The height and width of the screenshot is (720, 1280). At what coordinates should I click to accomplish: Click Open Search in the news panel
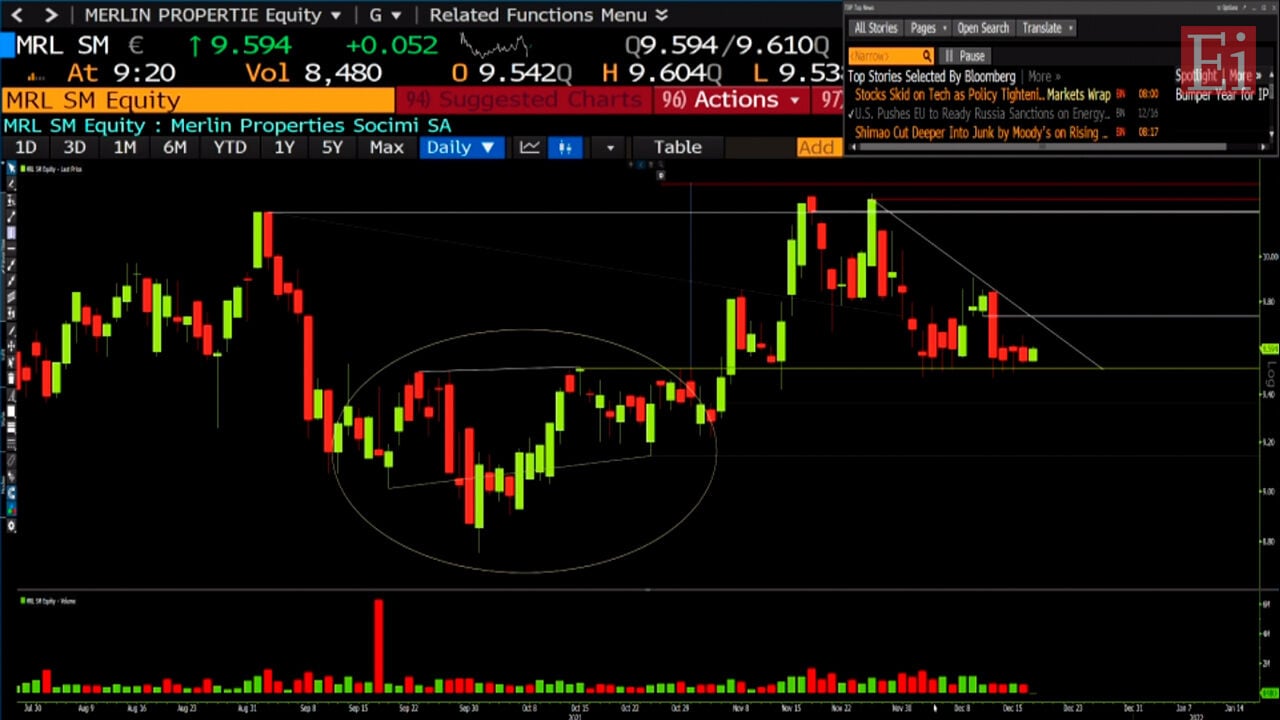[x=983, y=28]
